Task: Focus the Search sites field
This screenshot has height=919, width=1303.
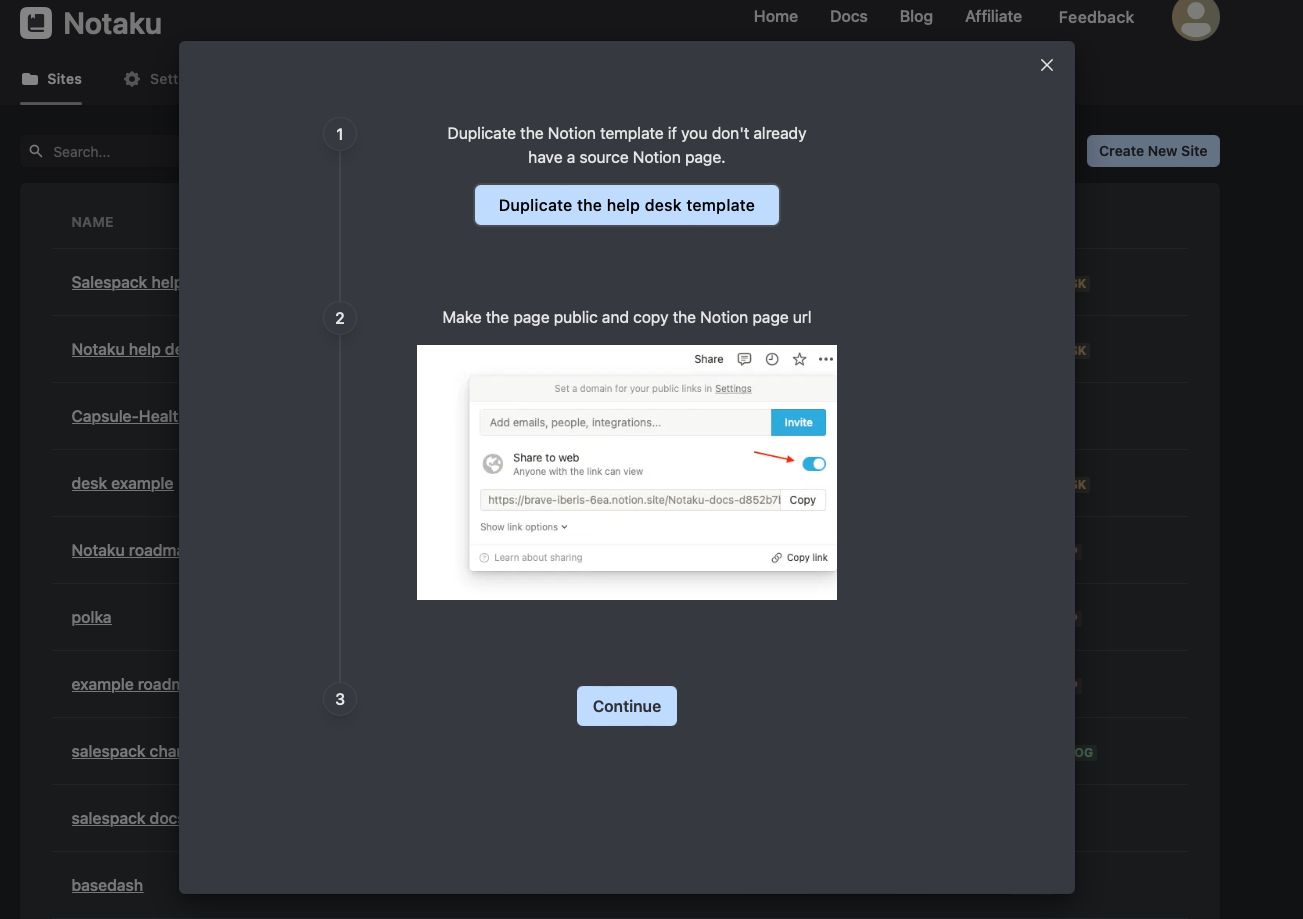Action: tap(100, 152)
